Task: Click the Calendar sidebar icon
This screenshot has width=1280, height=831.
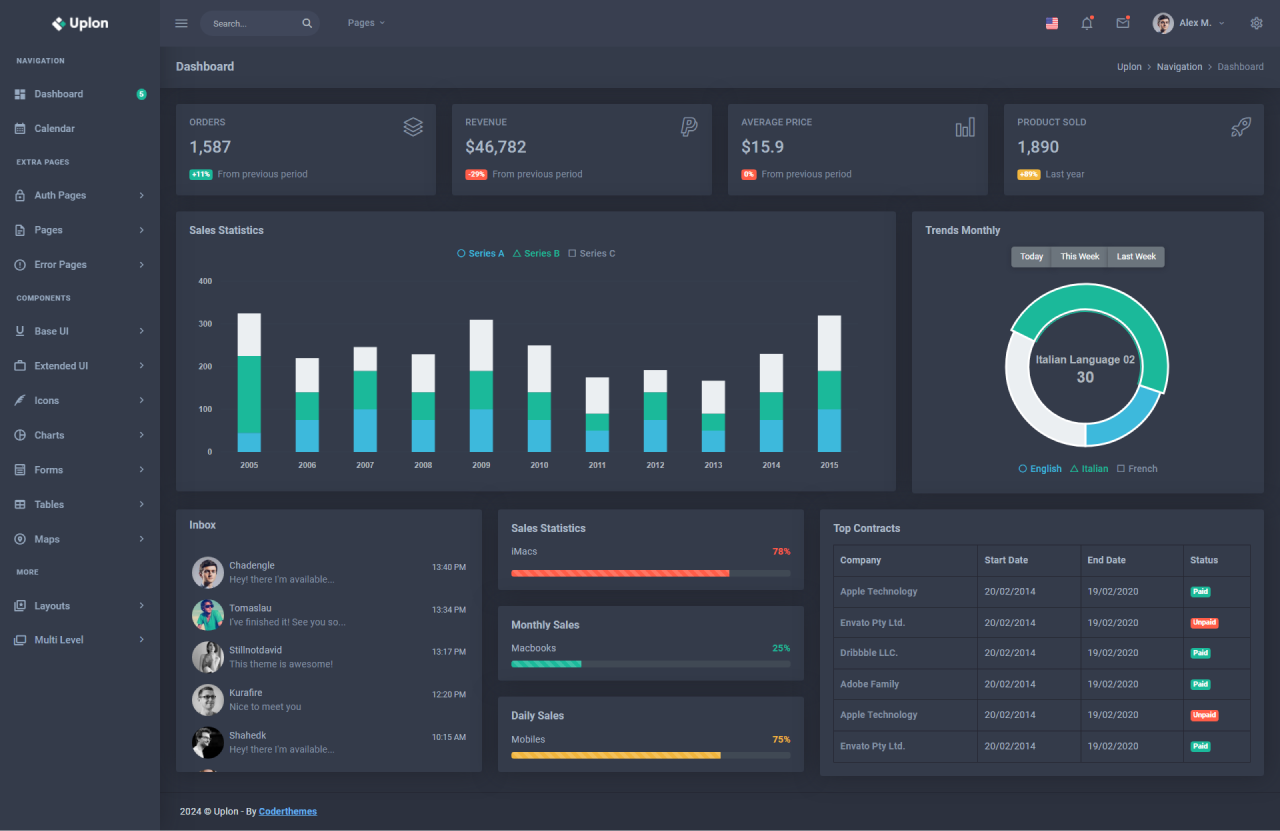Action: (x=20, y=128)
